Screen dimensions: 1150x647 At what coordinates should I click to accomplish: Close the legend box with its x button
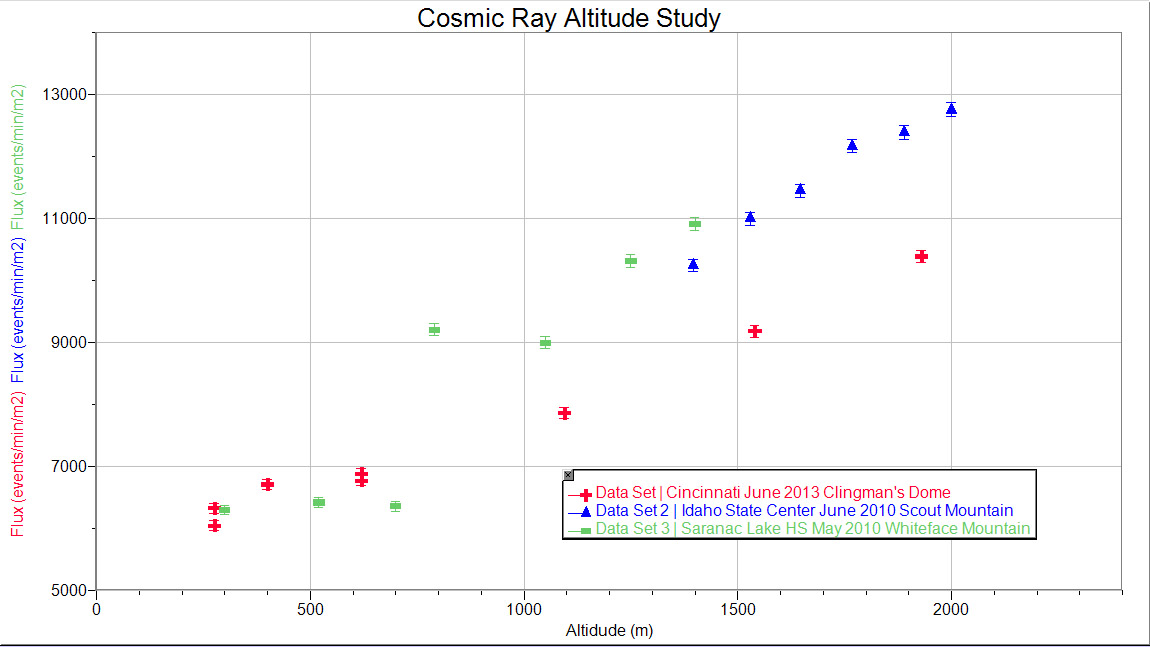click(x=567, y=474)
